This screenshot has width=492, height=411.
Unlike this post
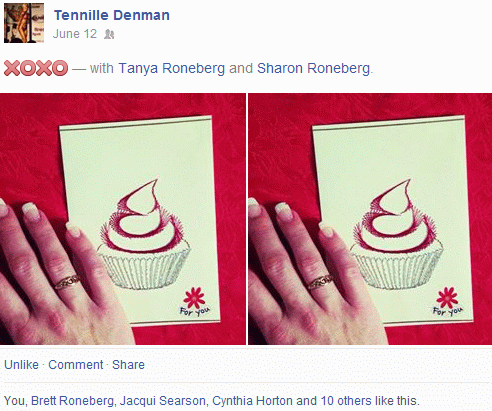pyautogui.click(x=21, y=365)
